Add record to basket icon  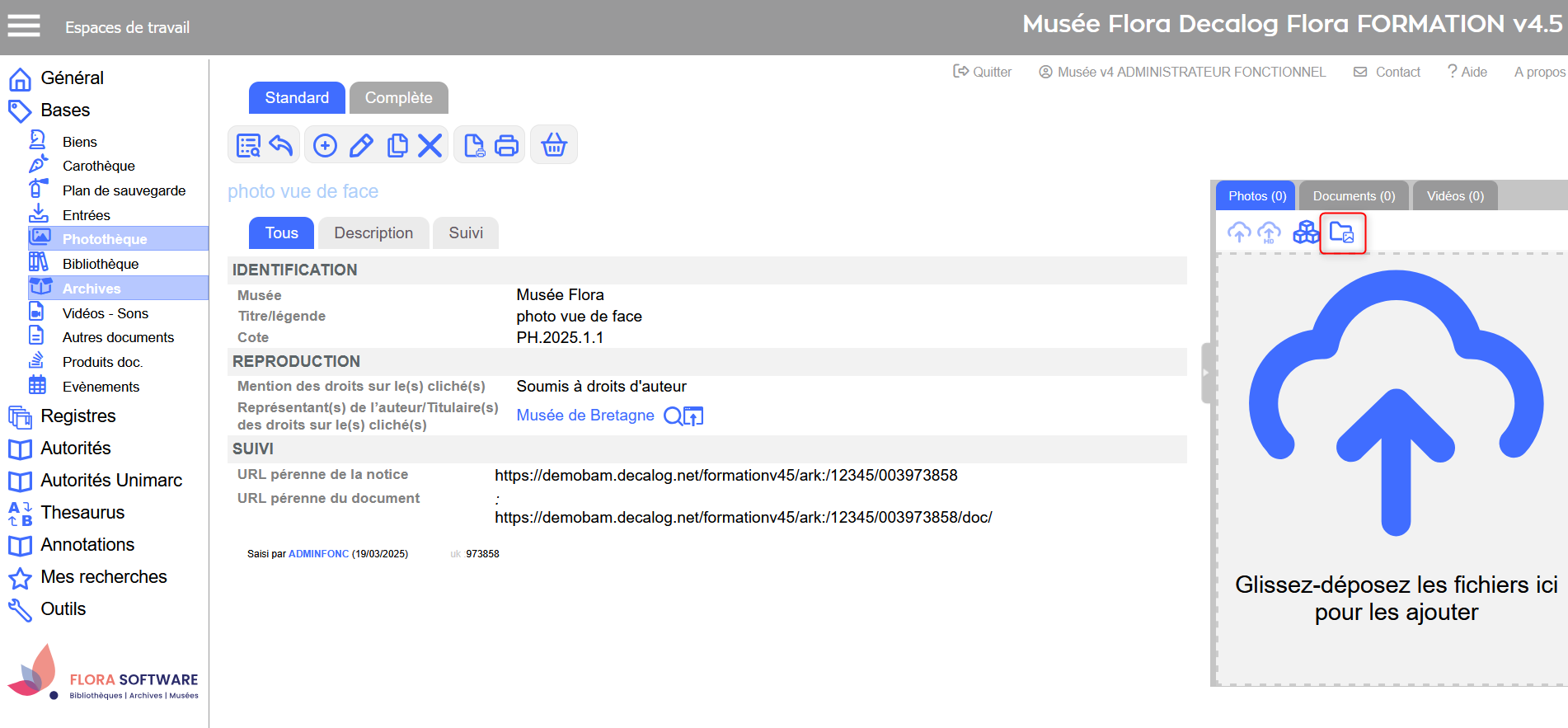point(553,146)
